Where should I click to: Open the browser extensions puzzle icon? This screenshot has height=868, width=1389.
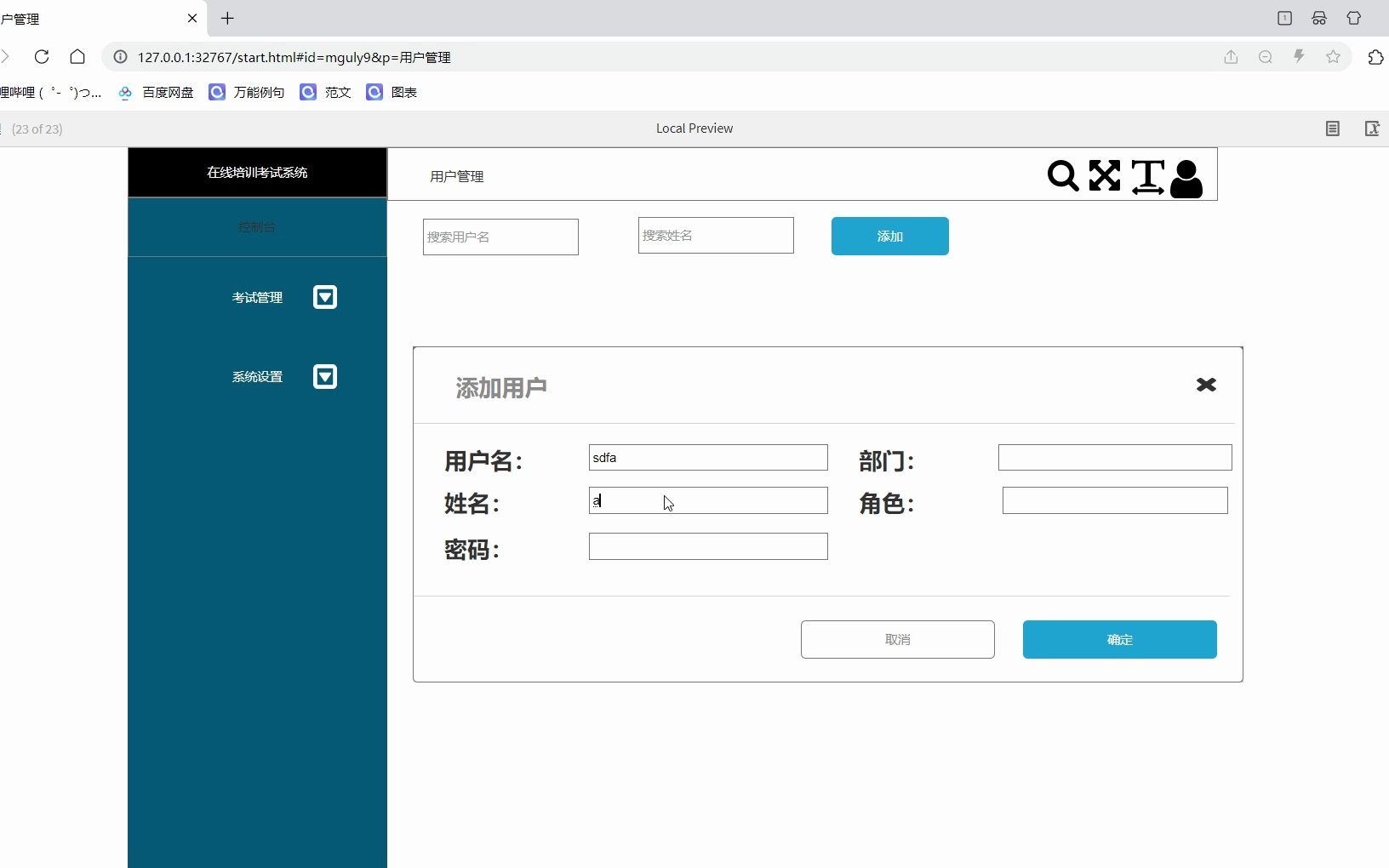coord(1375,57)
